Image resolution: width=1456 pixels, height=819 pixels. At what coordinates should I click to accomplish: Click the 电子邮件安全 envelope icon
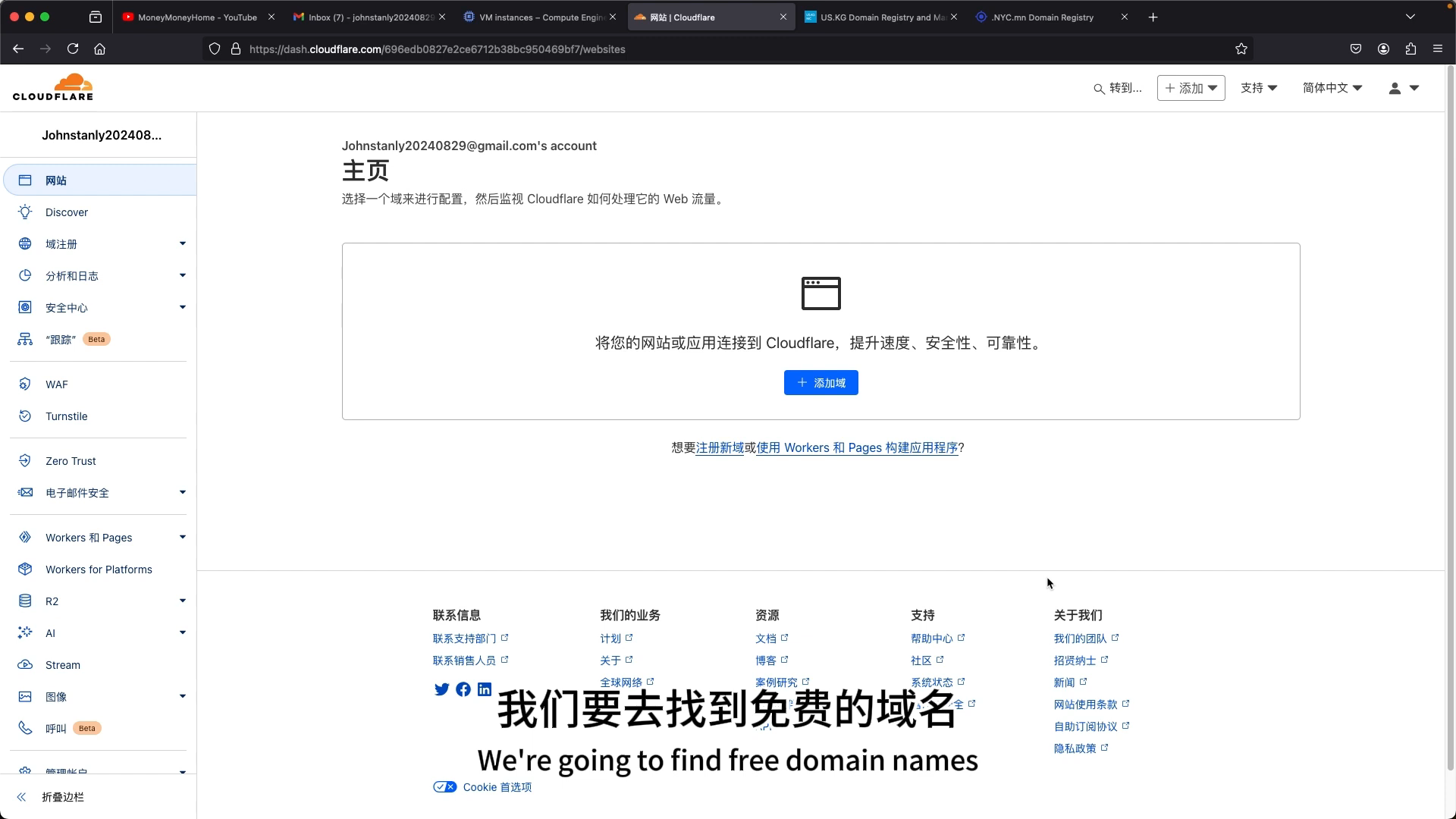(25, 493)
